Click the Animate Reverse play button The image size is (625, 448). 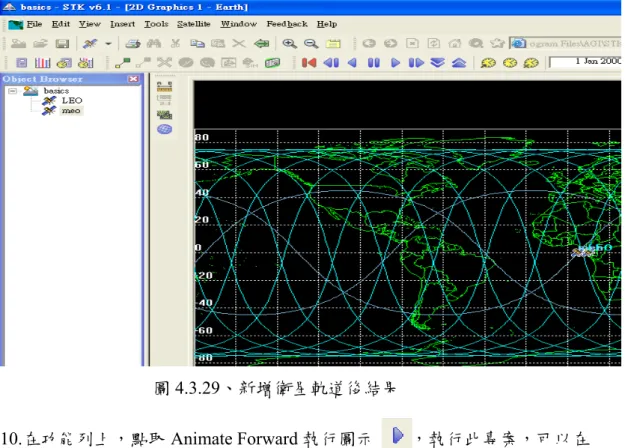[x=352, y=63]
